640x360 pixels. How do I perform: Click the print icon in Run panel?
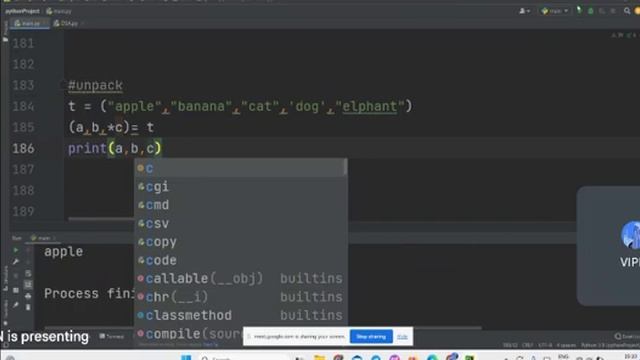point(28,296)
